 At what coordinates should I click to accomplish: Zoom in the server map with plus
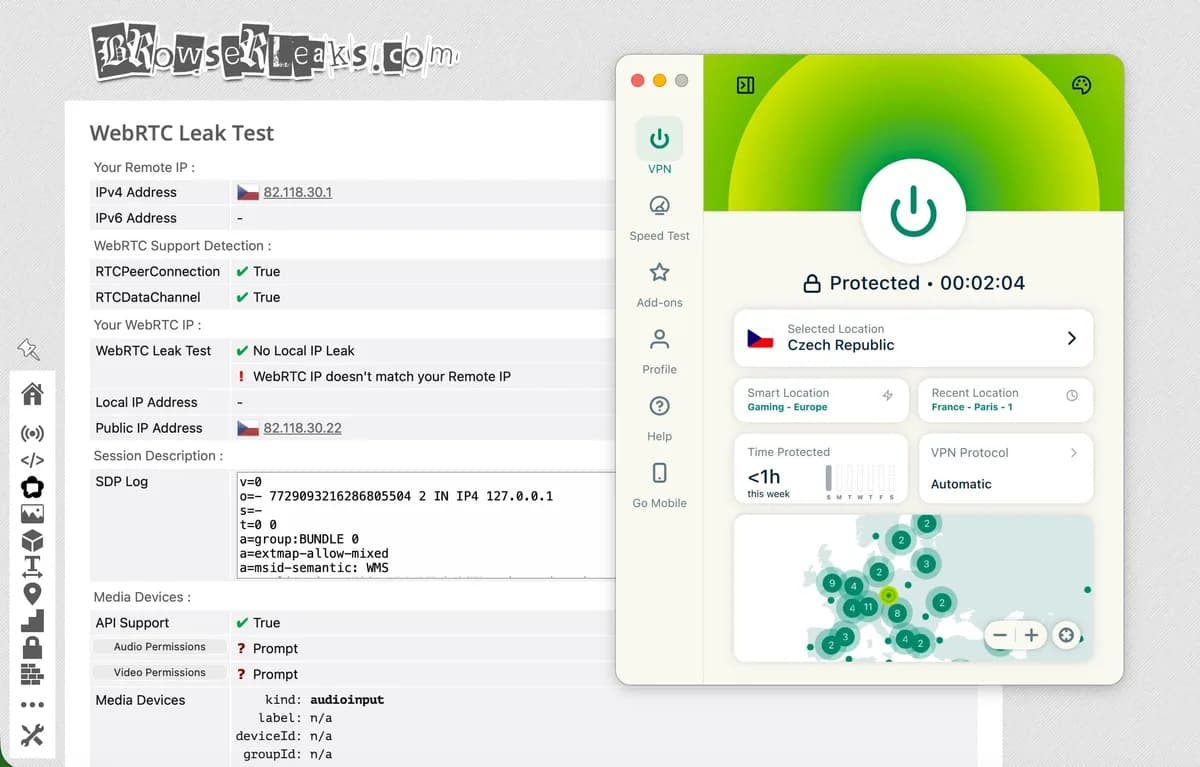click(1031, 635)
